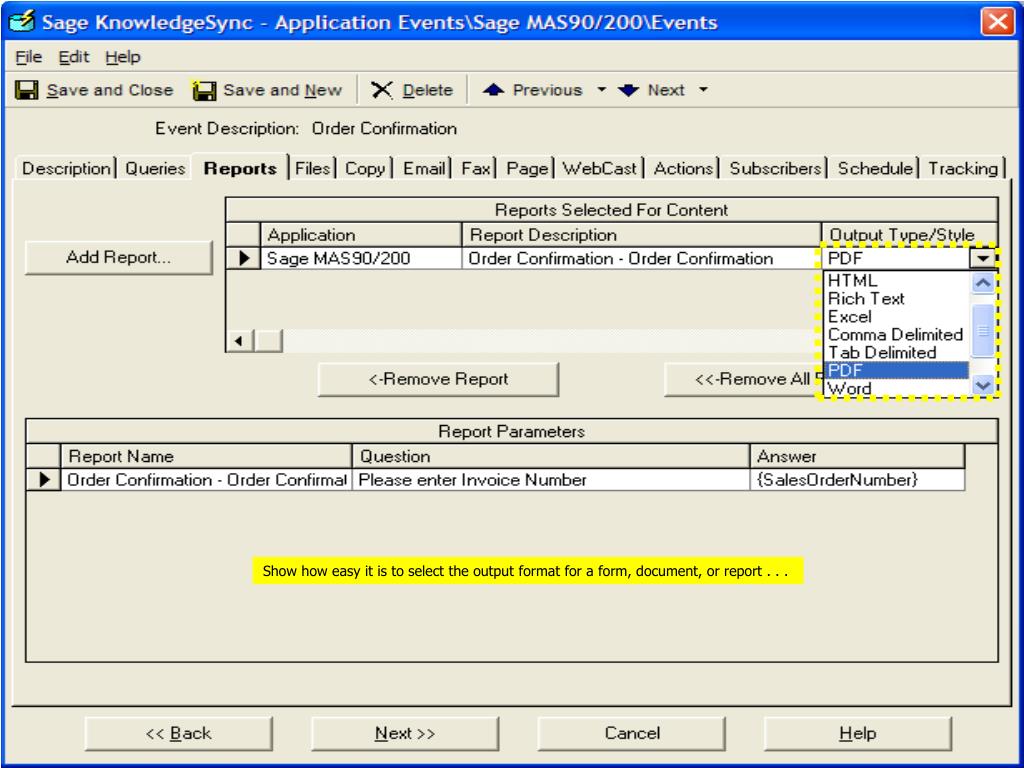Choose Tab Delimited output format
Screen dimensions: 1024x768
(x=897, y=353)
